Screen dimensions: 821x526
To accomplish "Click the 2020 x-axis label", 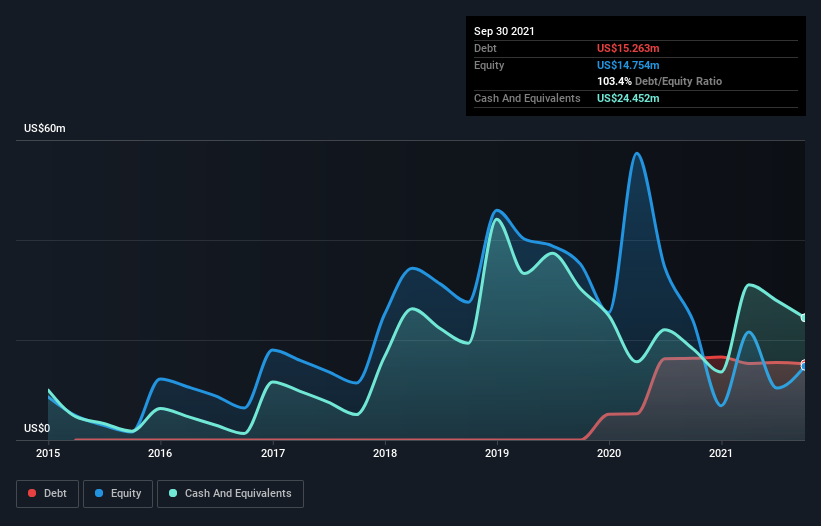I will pyautogui.click(x=609, y=453).
